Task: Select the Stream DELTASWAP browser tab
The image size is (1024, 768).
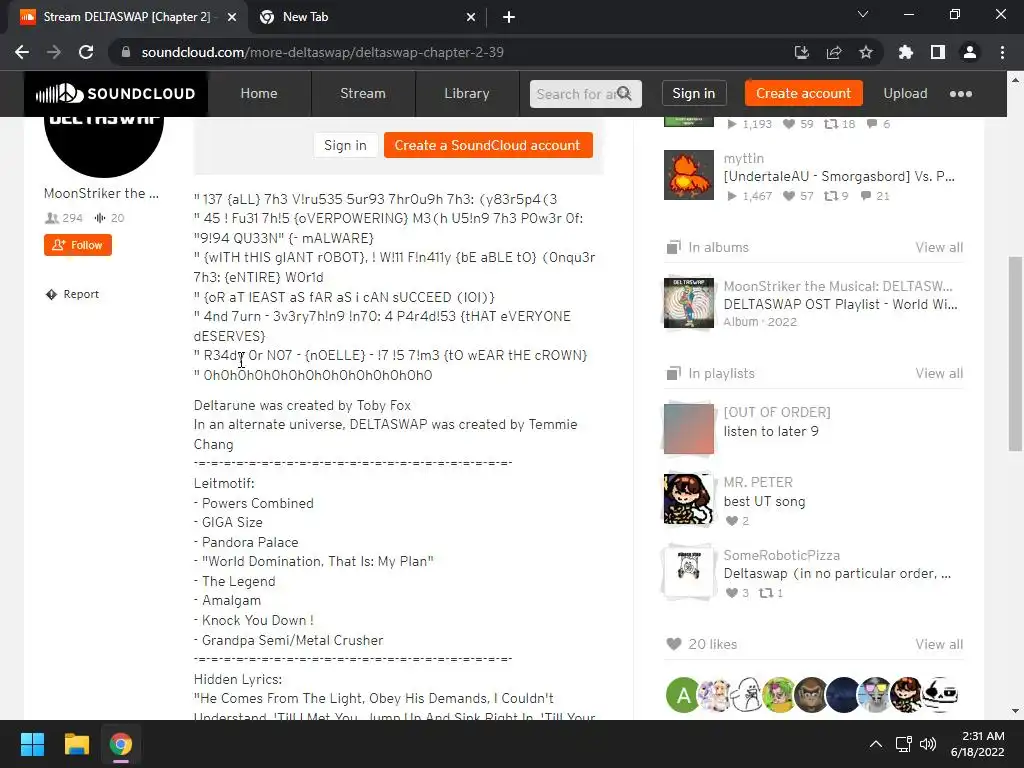Action: (127, 18)
